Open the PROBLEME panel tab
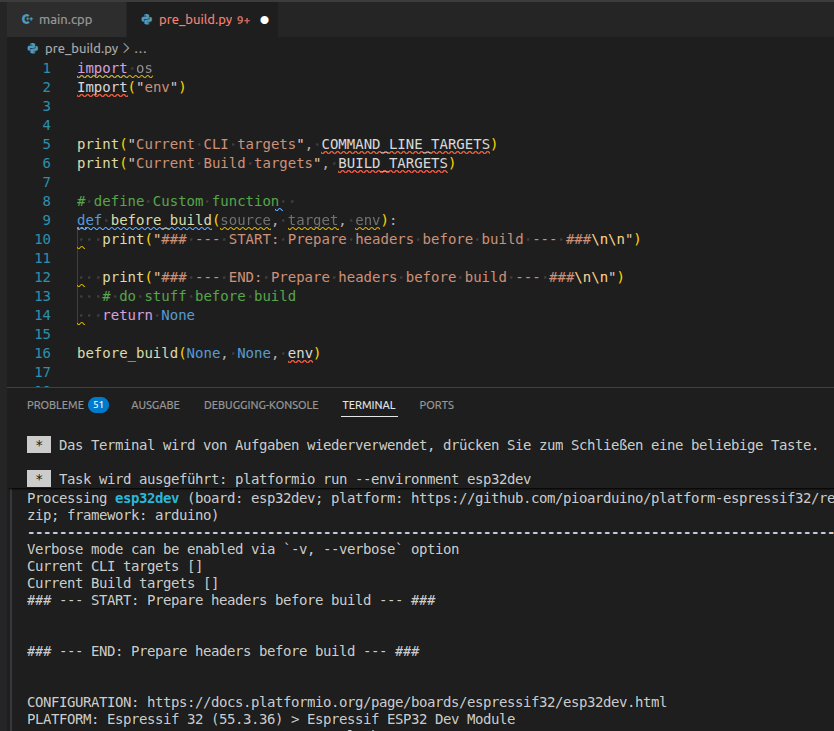The image size is (834, 731). [55, 405]
